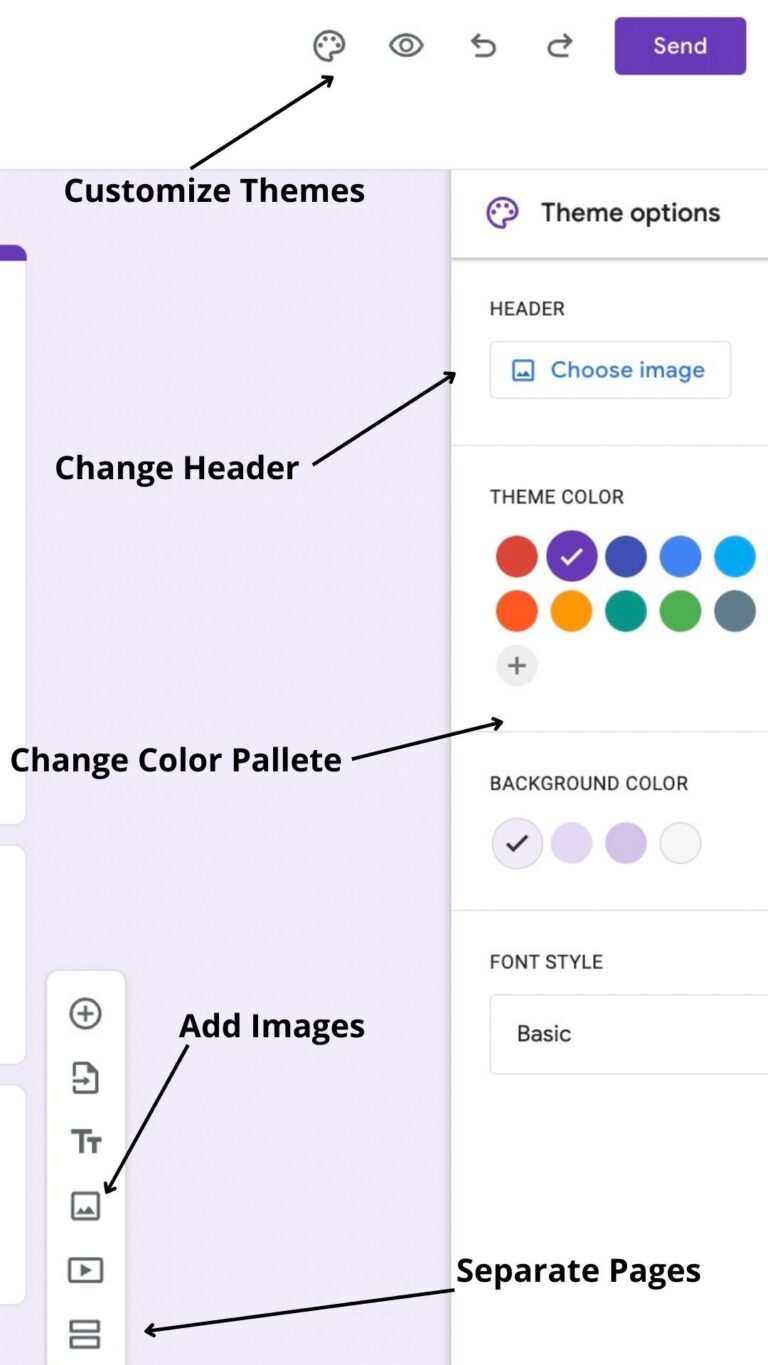Click the Choose image button under Header

(x=610, y=369)
